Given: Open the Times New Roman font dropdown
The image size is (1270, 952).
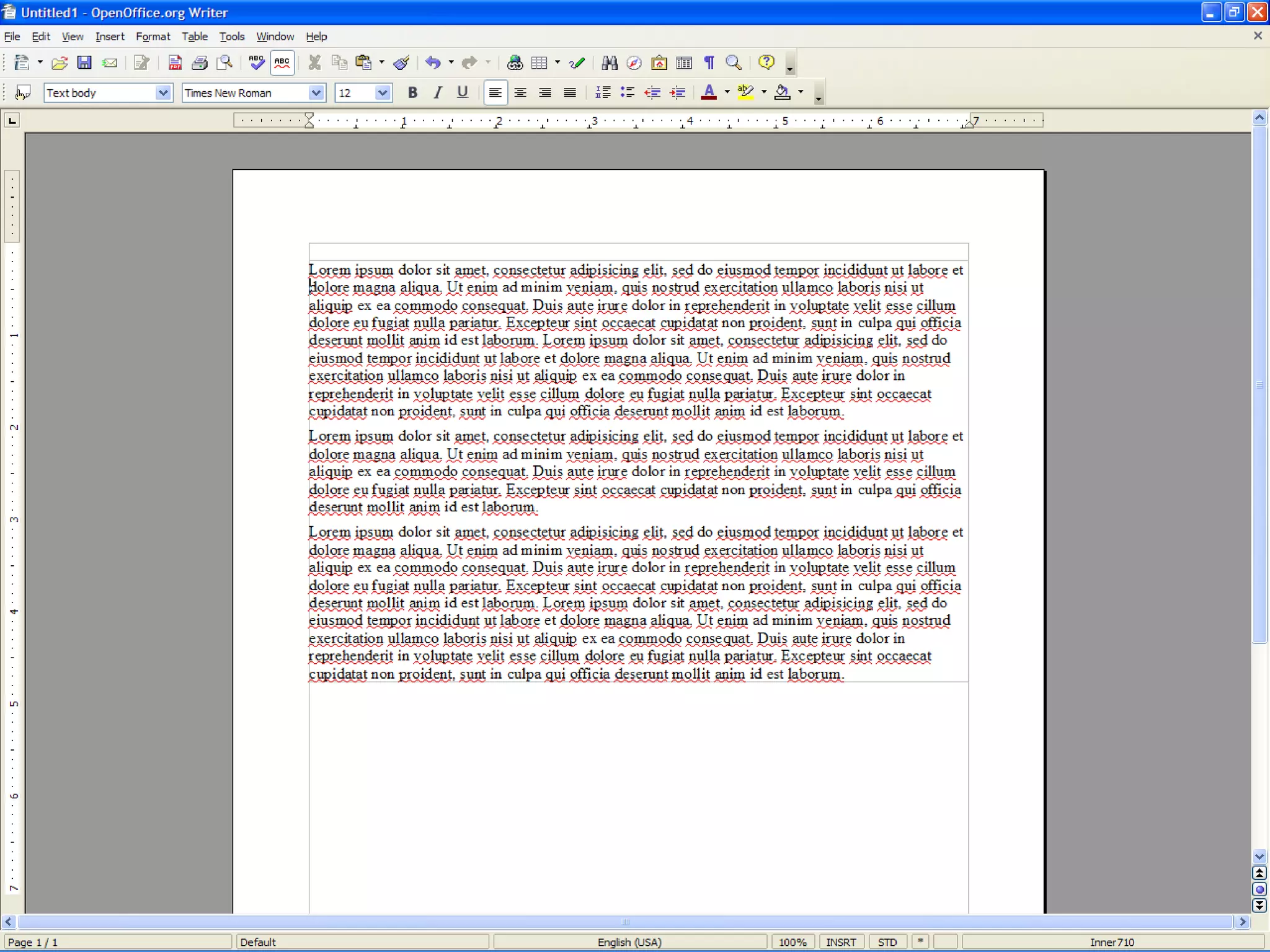Looking at the screenshot, I should coord(316,93).
